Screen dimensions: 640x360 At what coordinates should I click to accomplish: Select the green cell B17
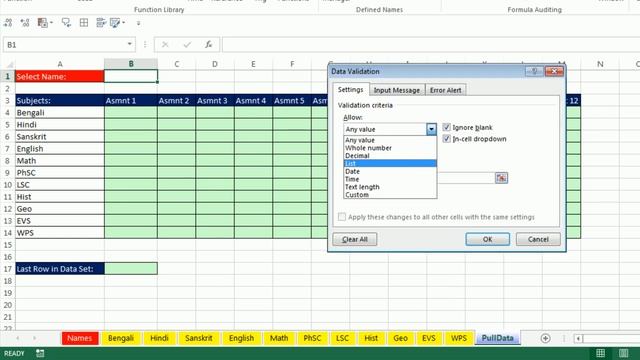[x=131, y=269]
